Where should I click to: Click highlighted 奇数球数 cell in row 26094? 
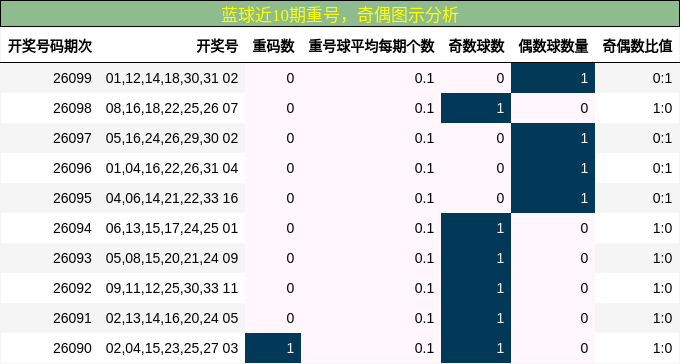(x=476, y=228)
